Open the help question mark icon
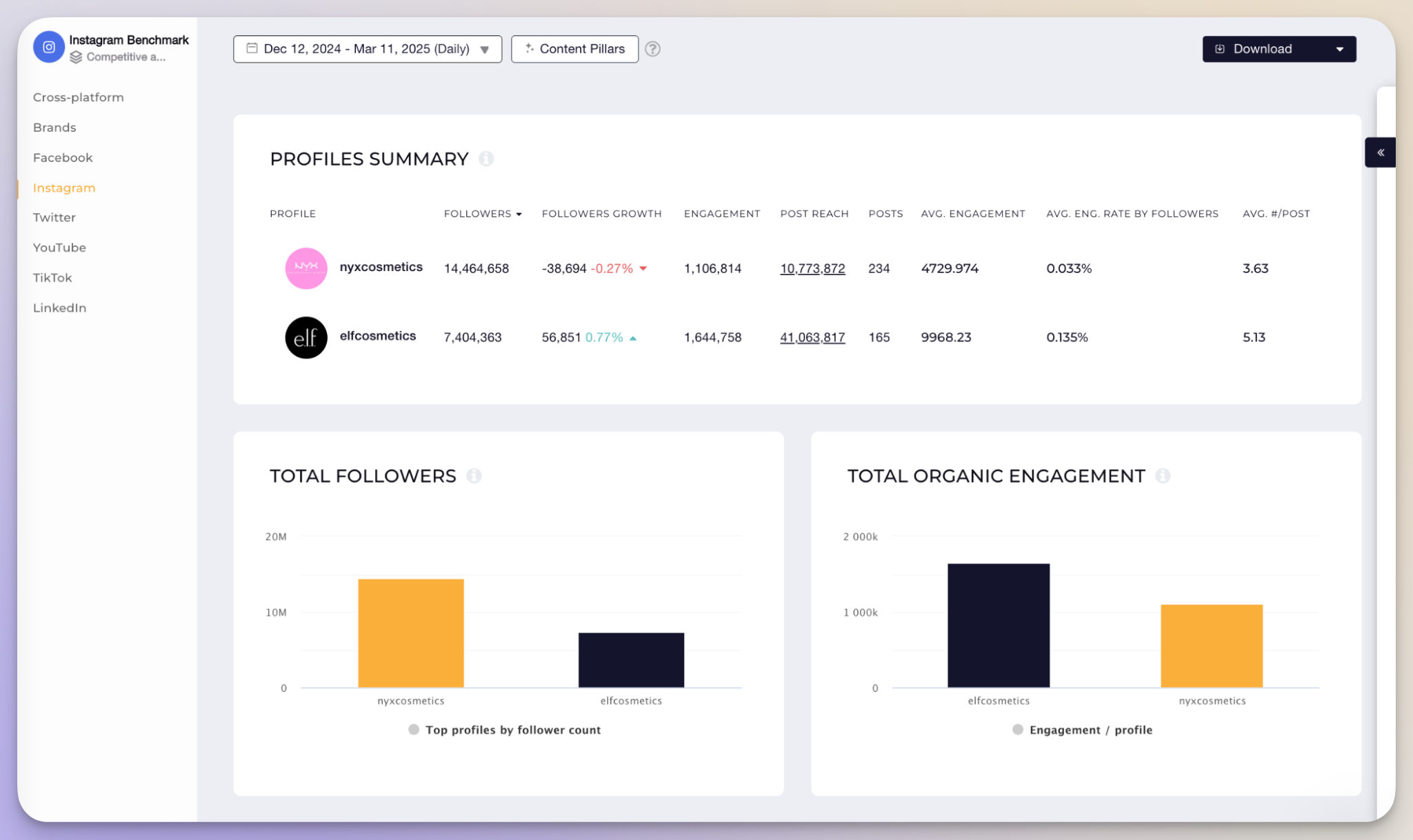 pyautogui.click(x=652, y=49)
